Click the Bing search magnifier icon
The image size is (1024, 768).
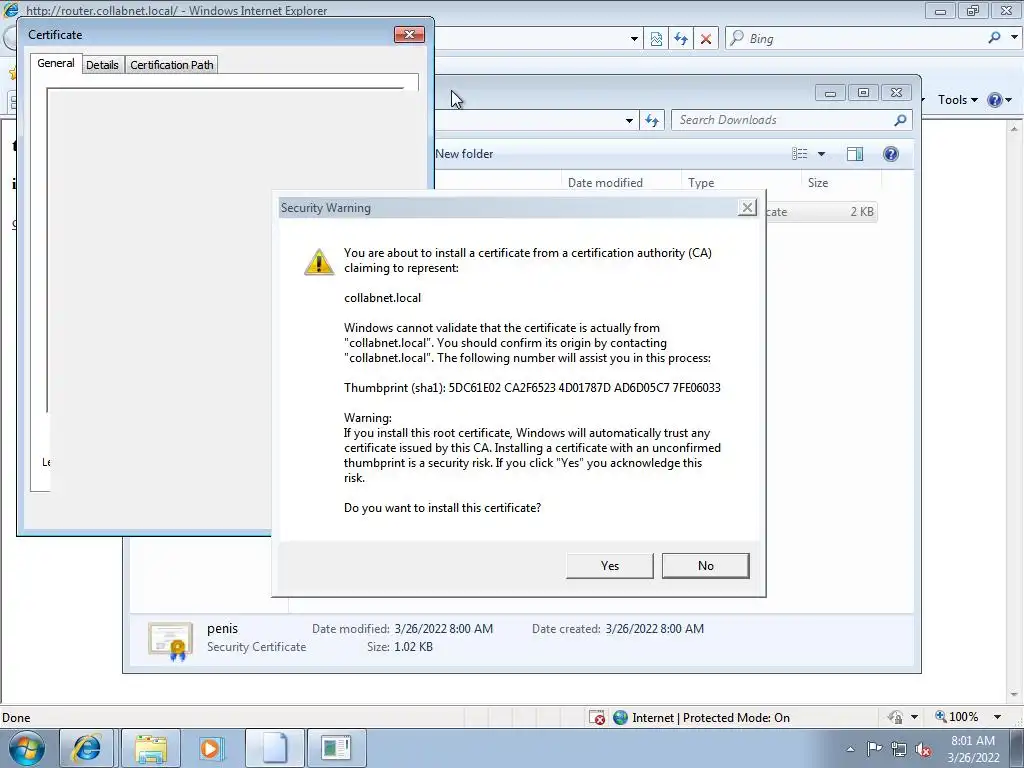(994, 38)
